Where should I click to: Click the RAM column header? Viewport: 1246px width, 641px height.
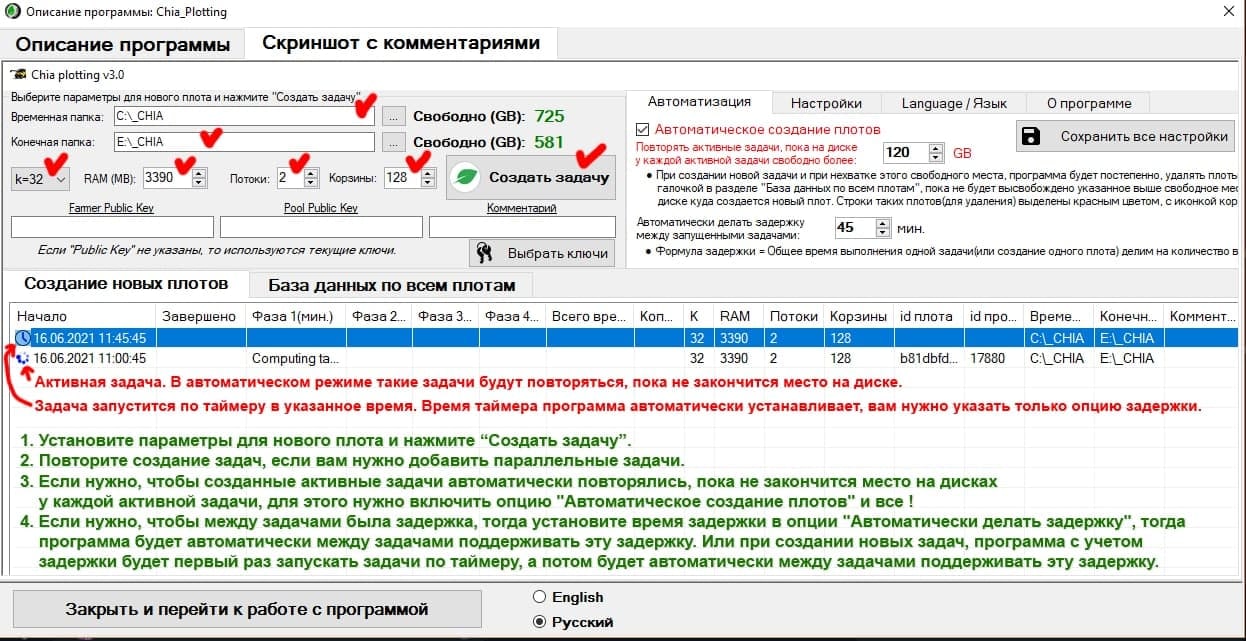(x=738, y=316)
